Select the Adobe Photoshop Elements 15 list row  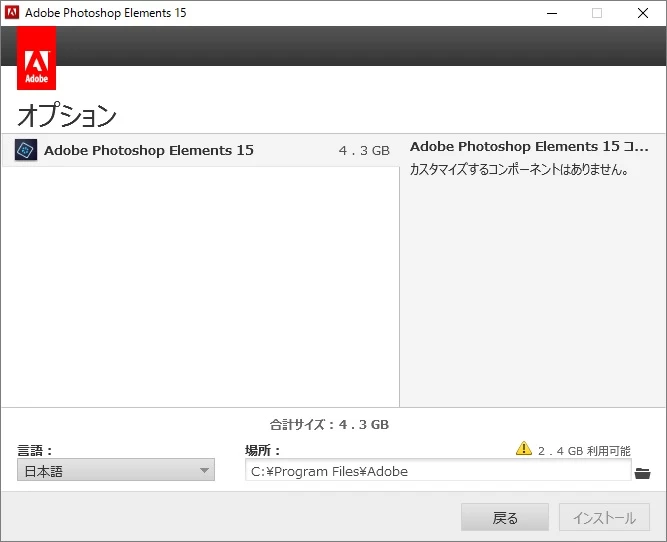pos(200,150)
